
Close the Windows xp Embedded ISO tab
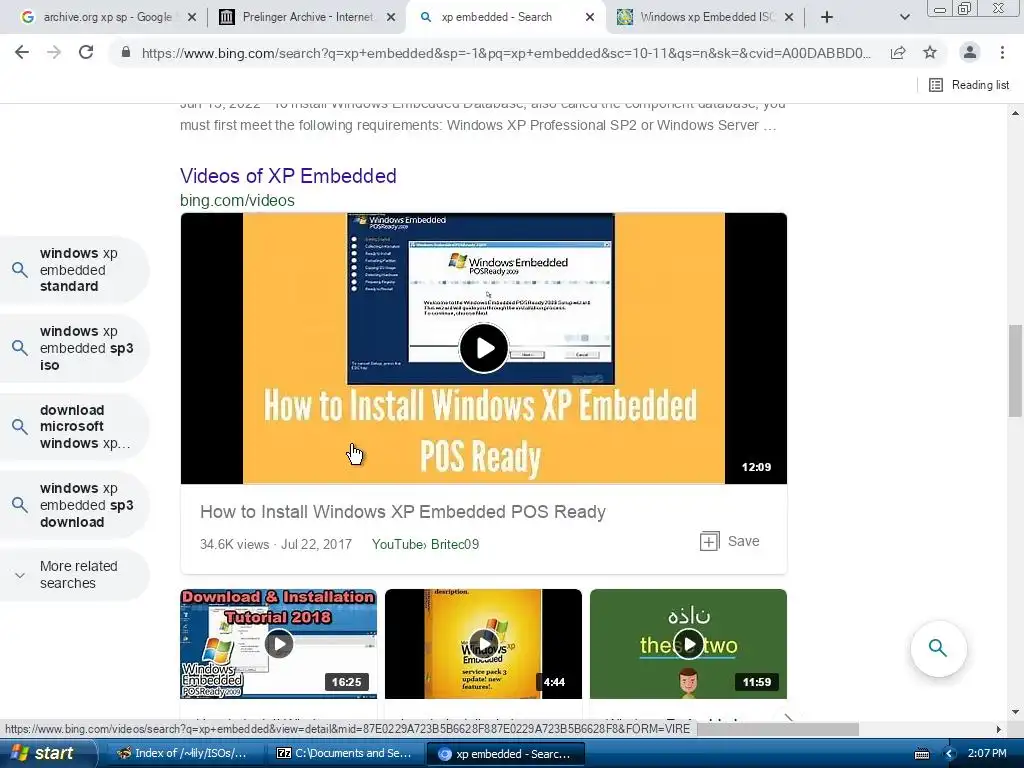tap(789, 17)
